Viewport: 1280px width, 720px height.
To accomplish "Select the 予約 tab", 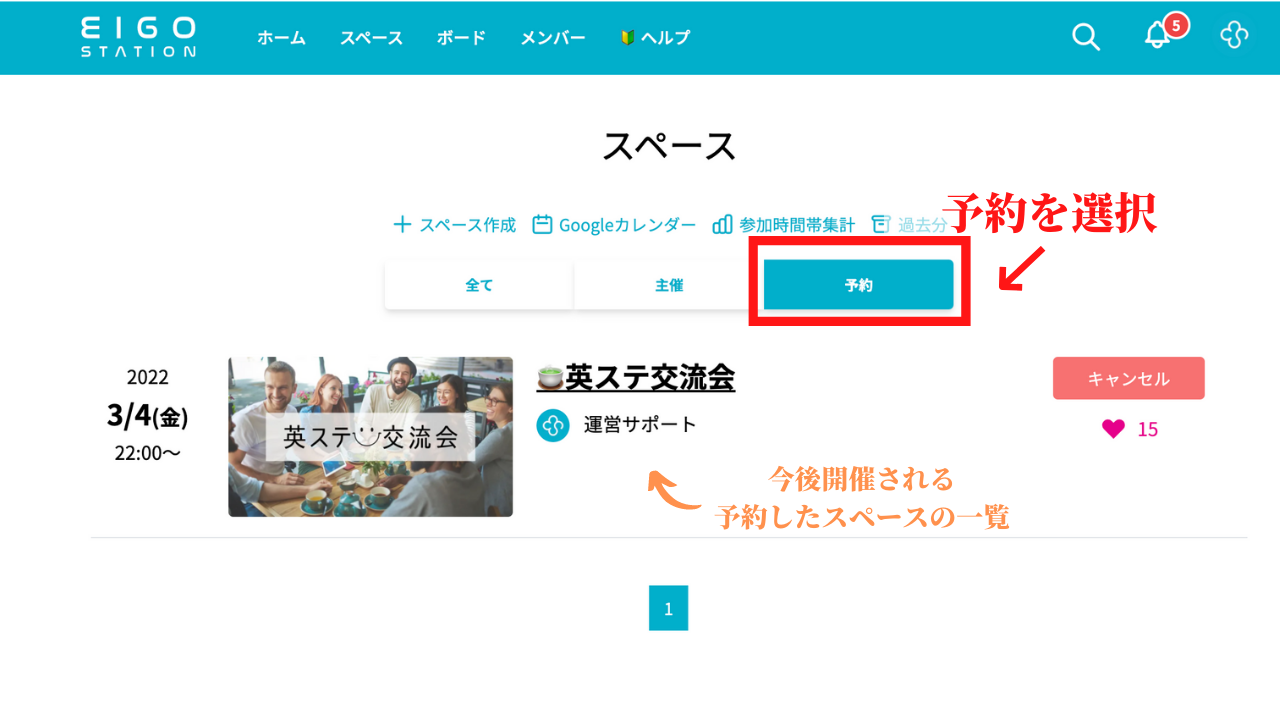I will (858, 285).
